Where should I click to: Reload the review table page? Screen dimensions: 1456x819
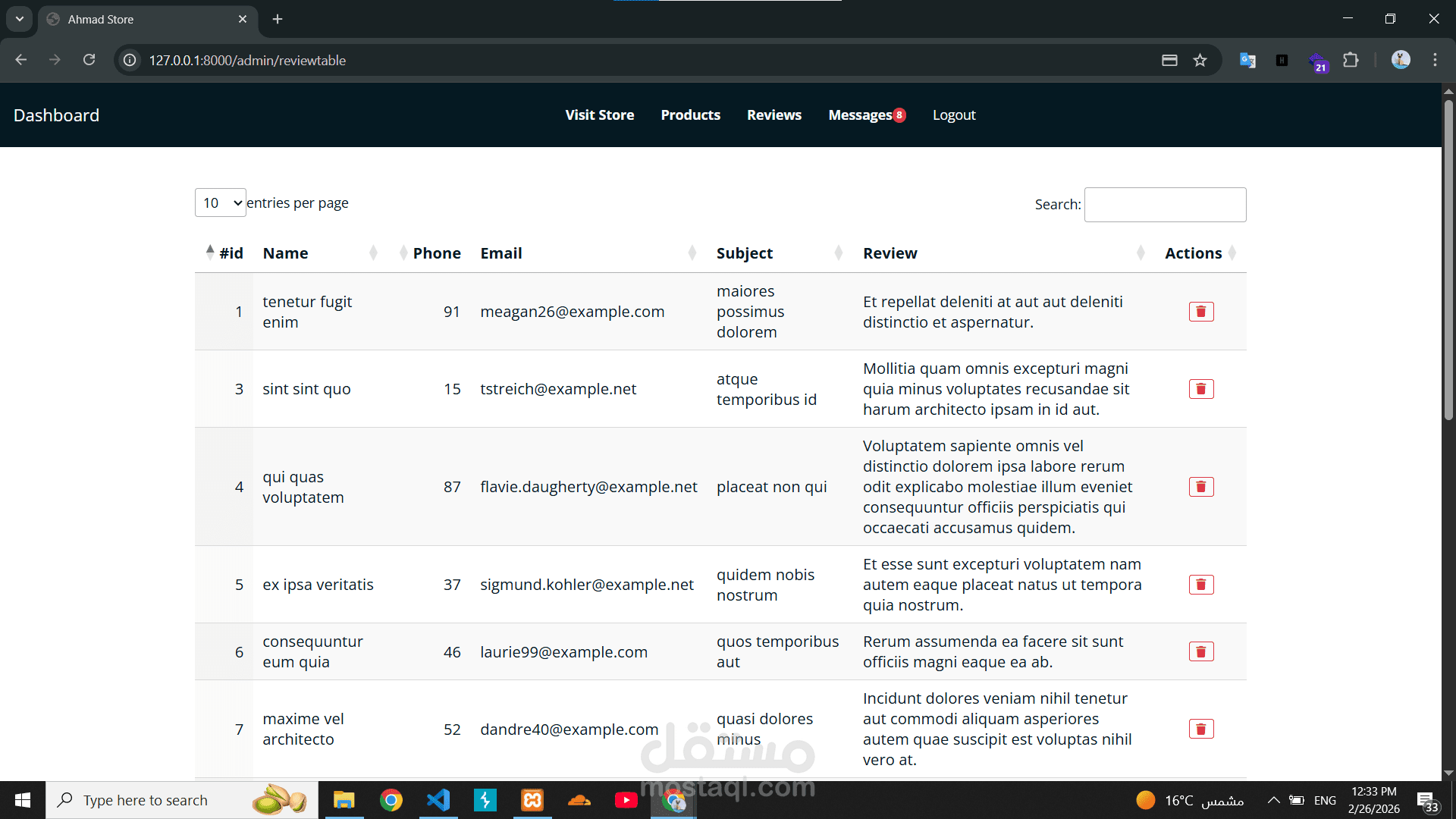89,60
